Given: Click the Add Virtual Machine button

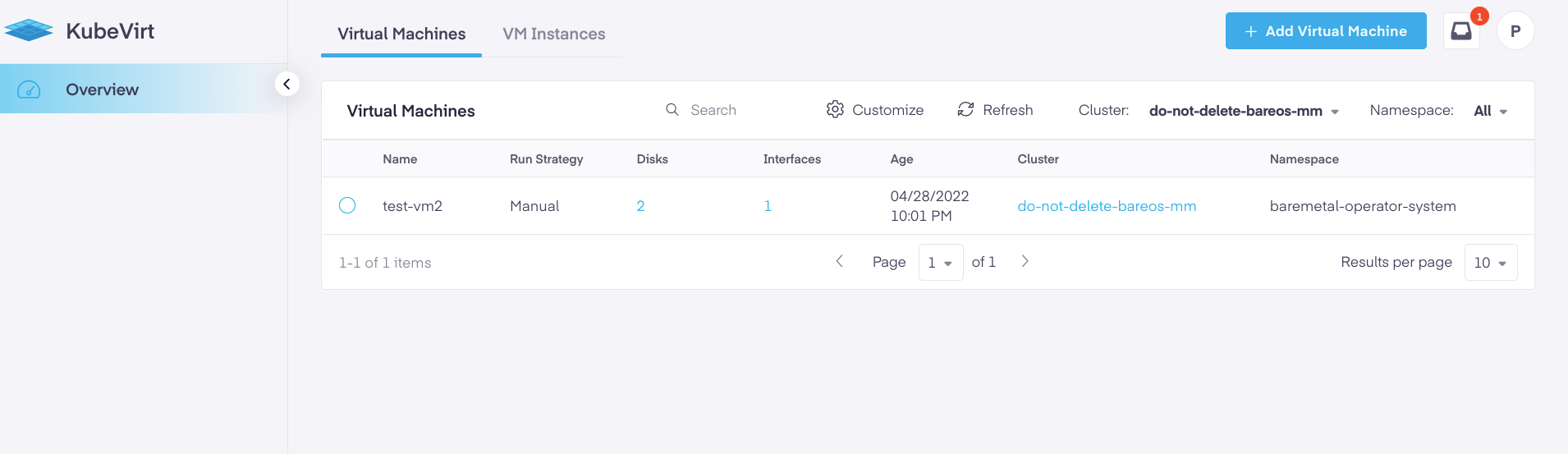Looking at the screenshot, I should (x=1326, y=31).
